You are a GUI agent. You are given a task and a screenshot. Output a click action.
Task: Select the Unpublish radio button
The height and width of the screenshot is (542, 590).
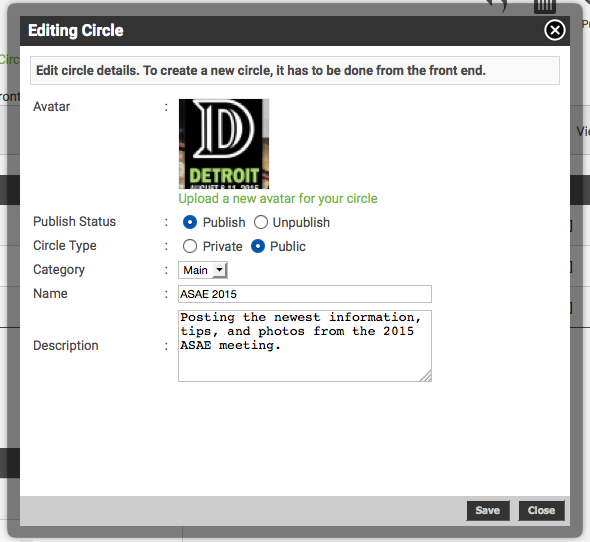point(261,222)
